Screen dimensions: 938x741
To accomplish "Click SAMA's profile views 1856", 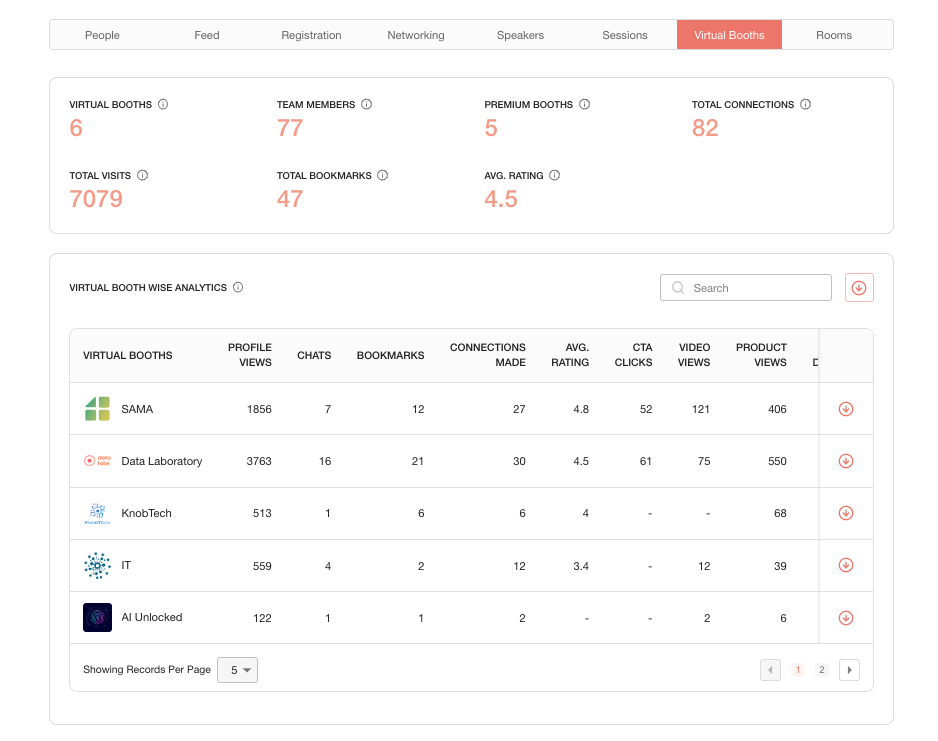I will 259,409.
